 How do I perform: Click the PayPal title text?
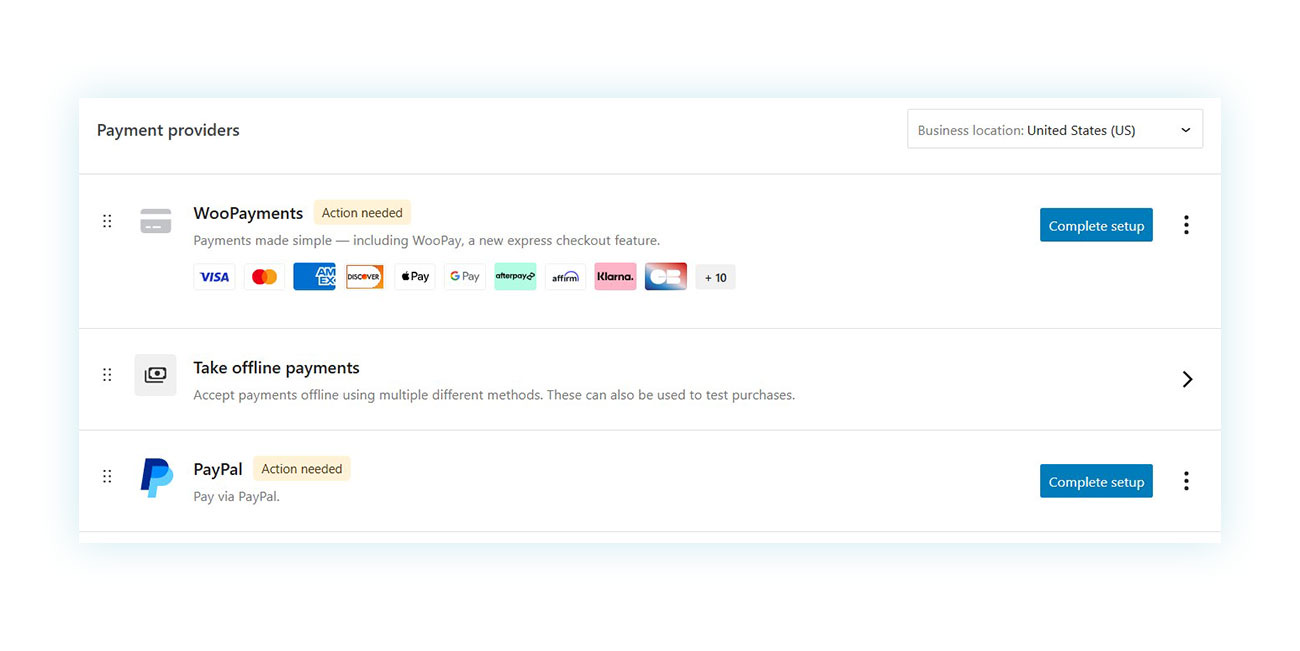(218, 469)
